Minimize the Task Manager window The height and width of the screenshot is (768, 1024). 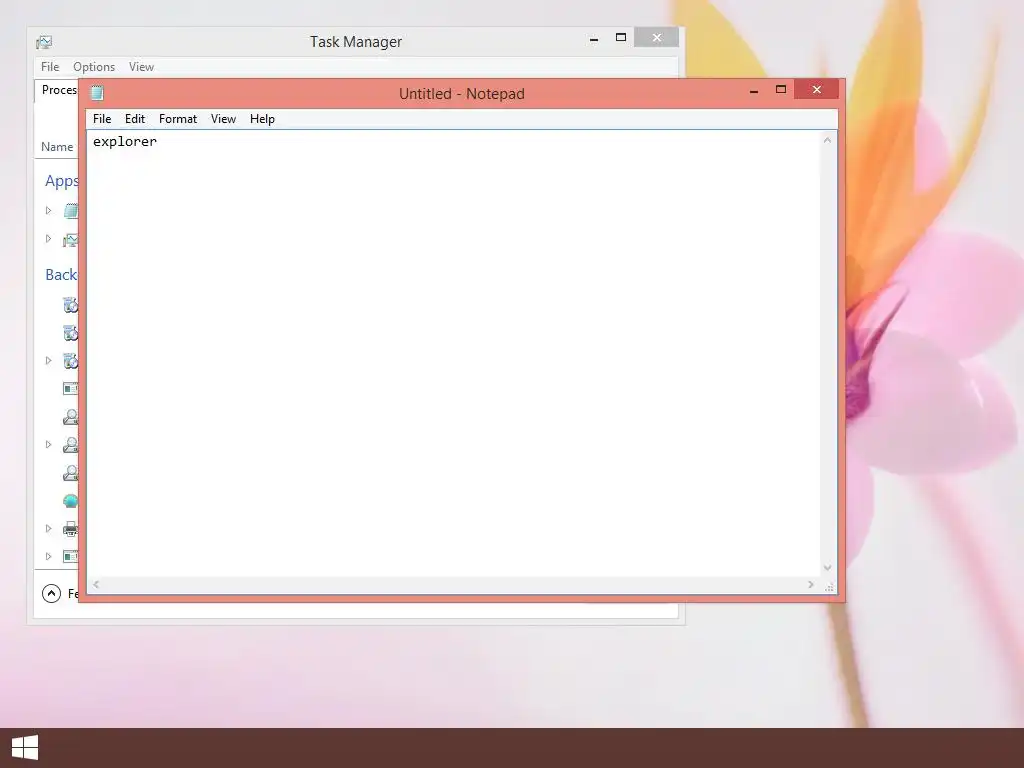click(x=594, y=39)
